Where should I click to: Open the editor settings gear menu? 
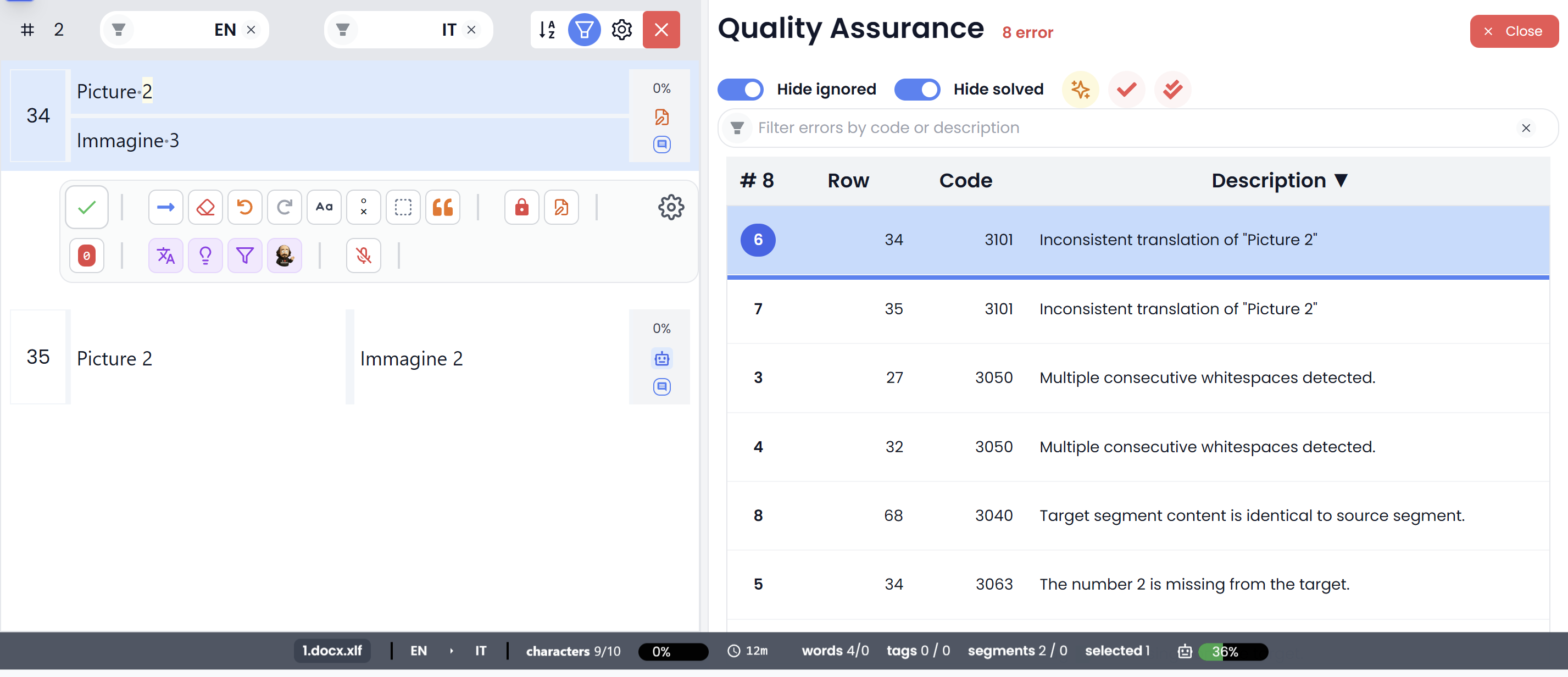click(x=621, y=29)
